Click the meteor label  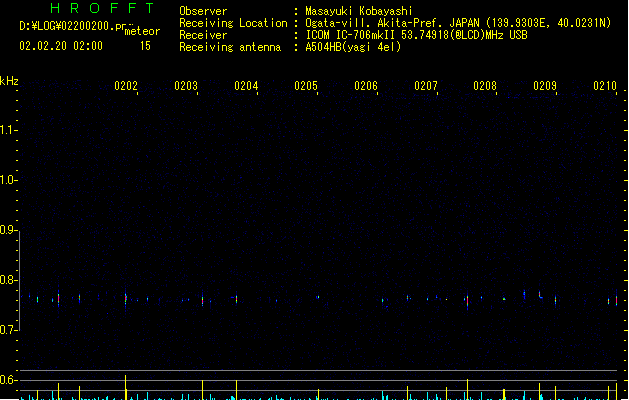[x=142, y=31]
